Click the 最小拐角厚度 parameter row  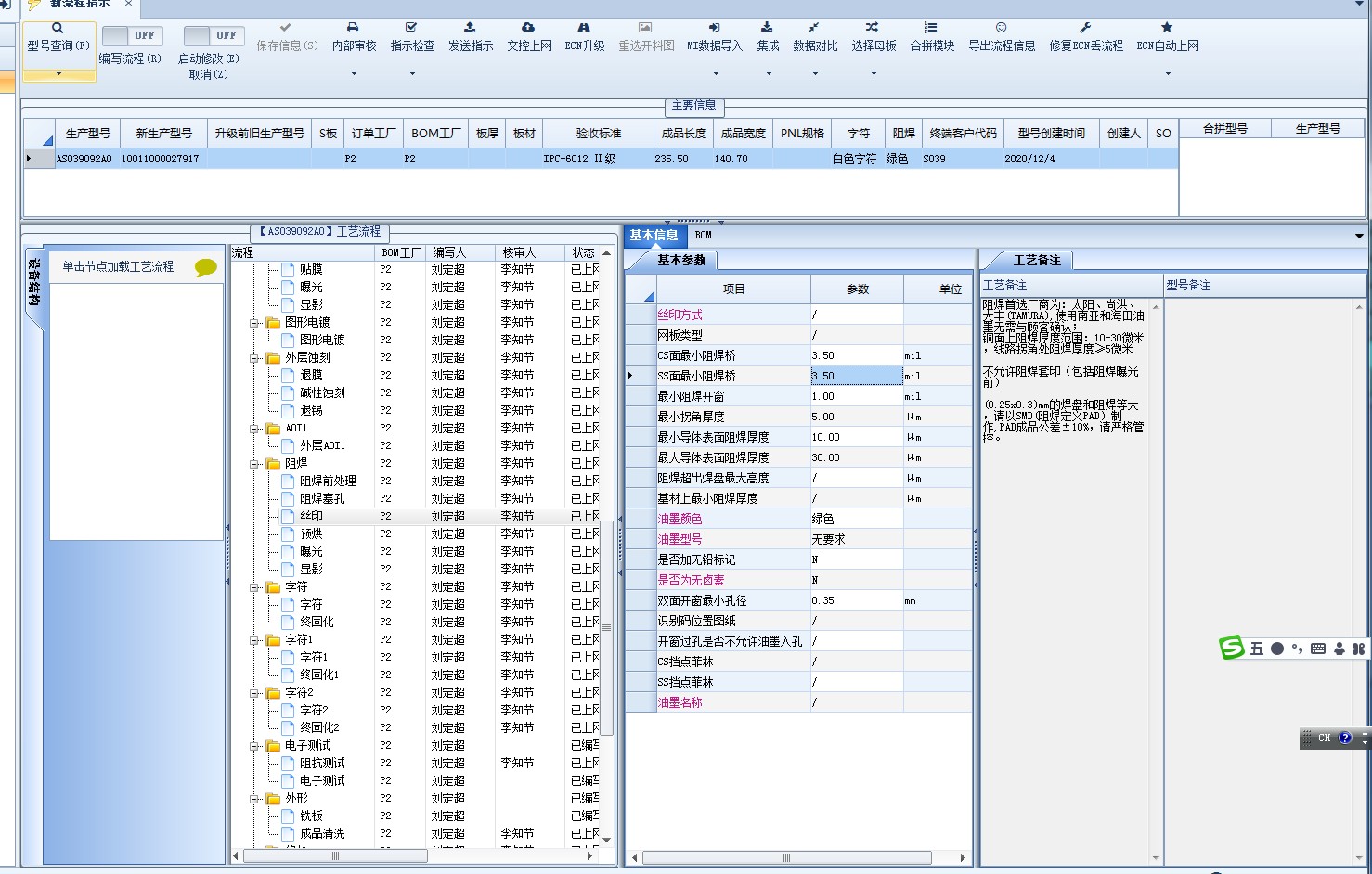click(x=799, y=417)
